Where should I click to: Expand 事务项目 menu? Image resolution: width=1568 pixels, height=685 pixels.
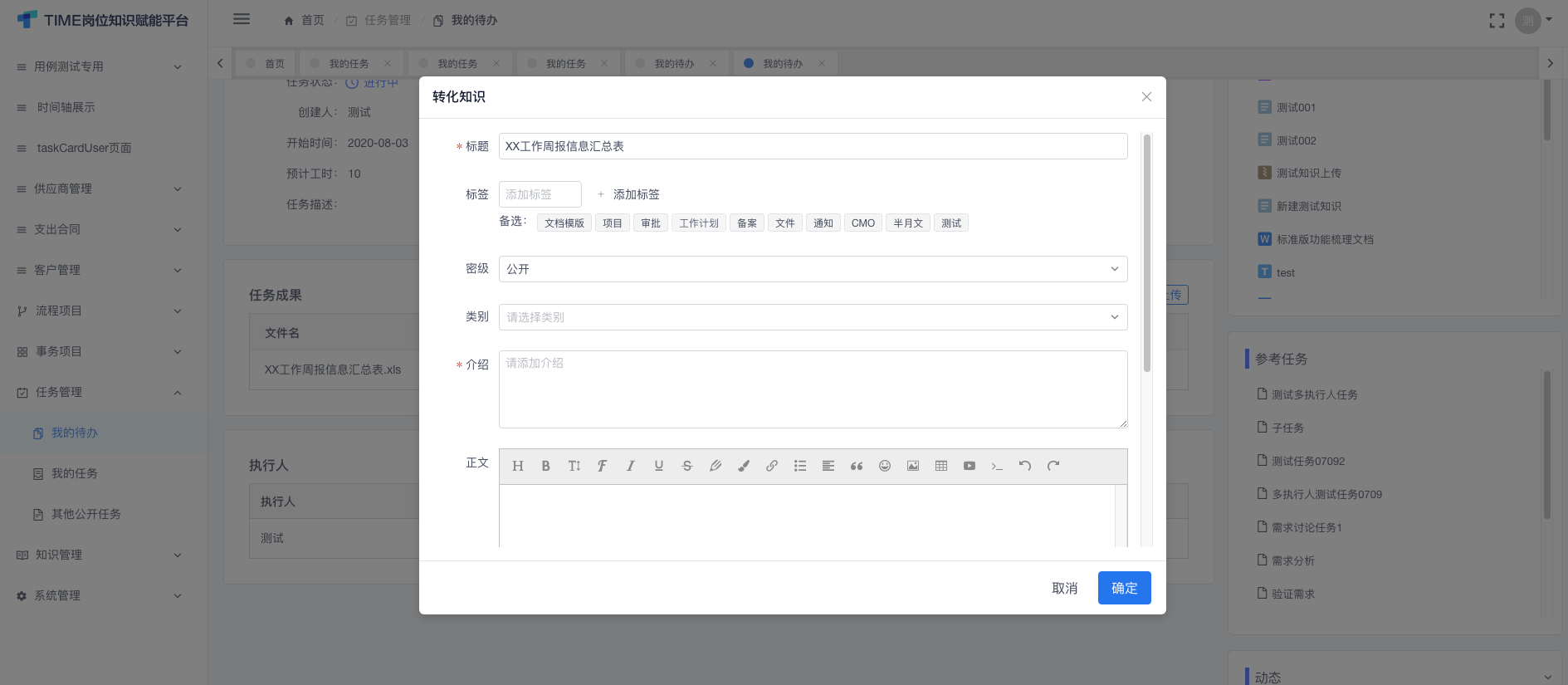[104, 351]
